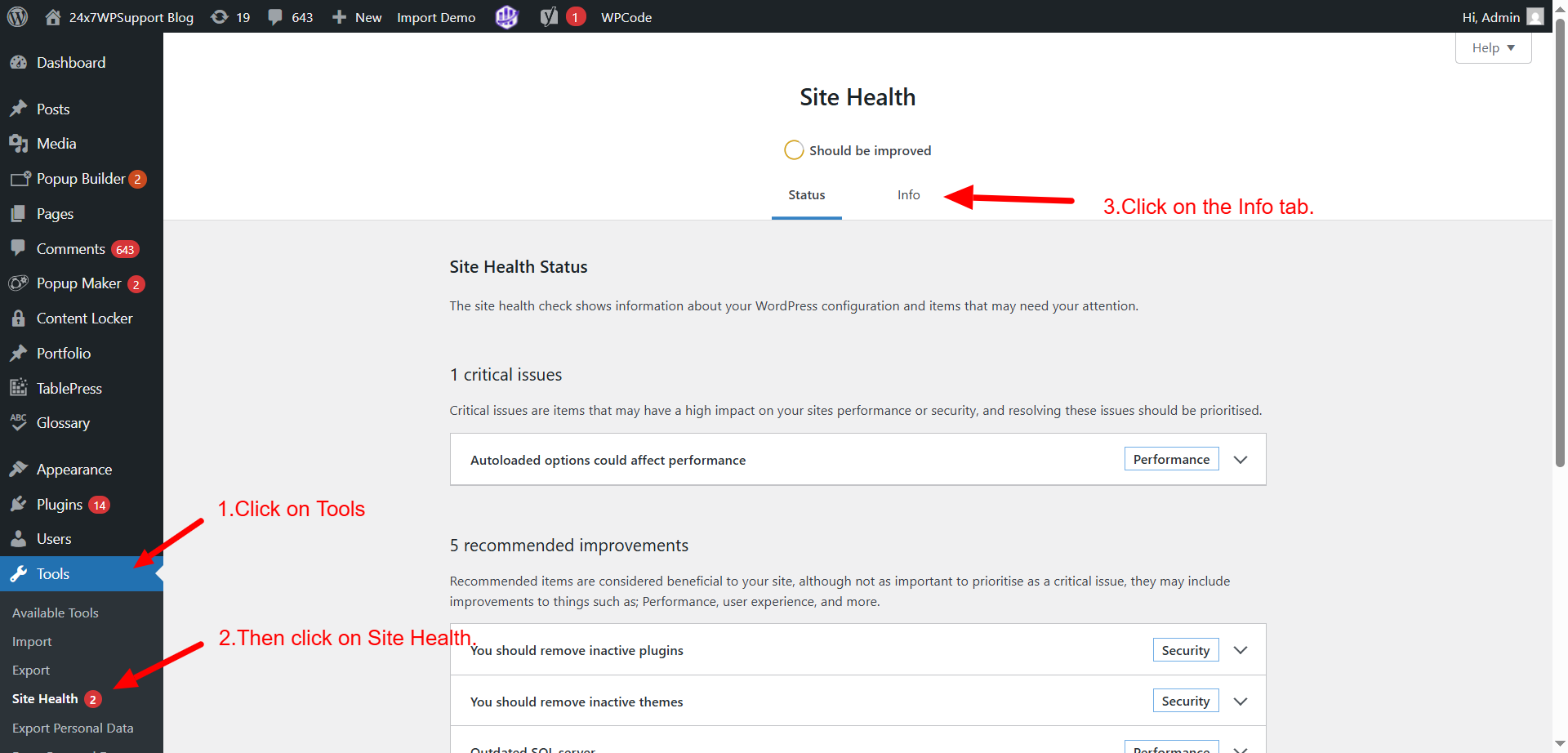This screenshot has height=753, width=1568.
Task: Click the Posts pin icon
Action: pos(19,109)
